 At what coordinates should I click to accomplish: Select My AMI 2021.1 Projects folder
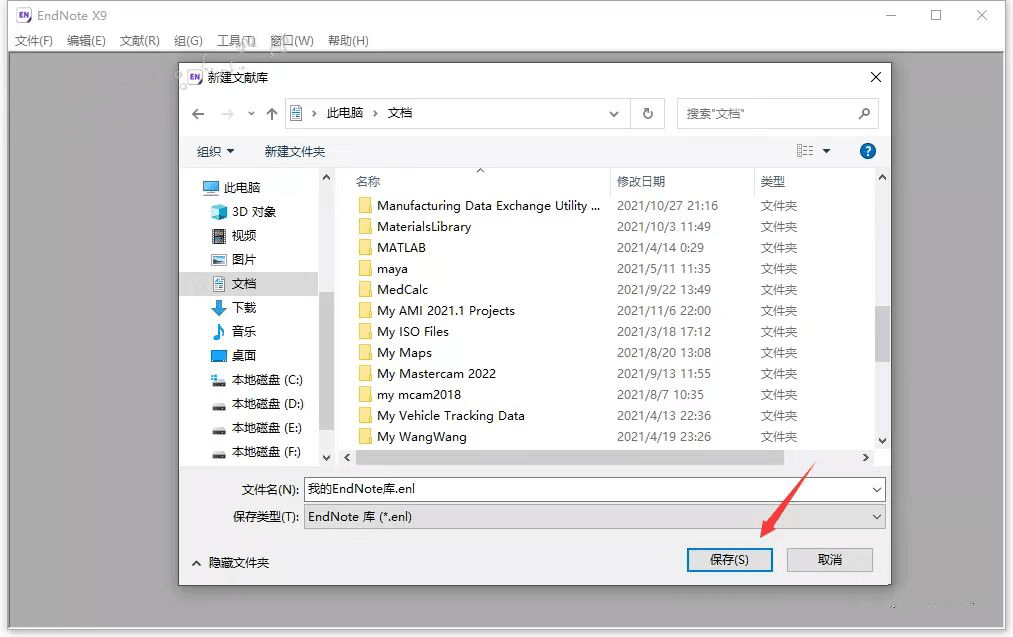[x=446, y=311]
